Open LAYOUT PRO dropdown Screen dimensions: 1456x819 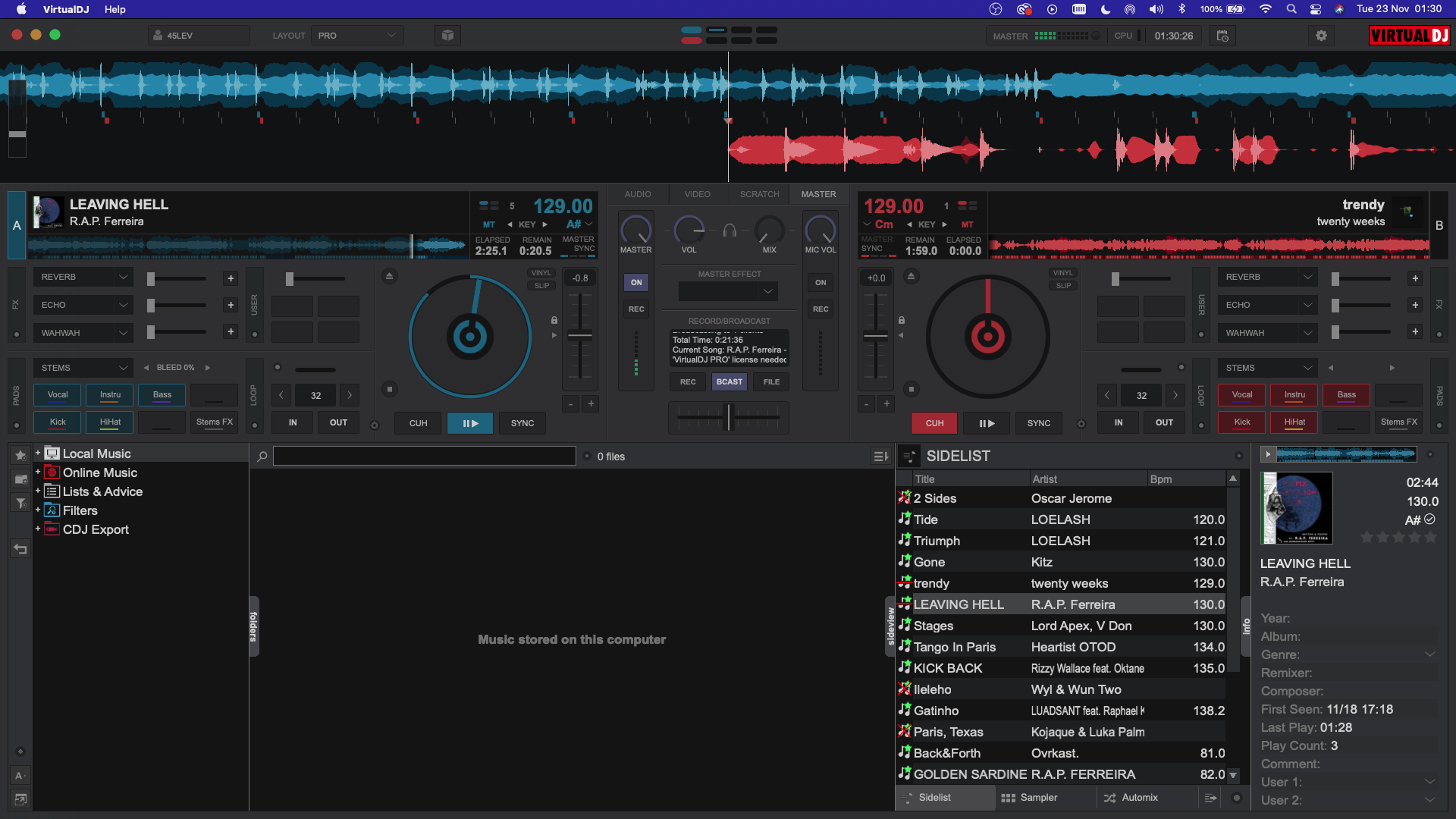click(356, 36)
